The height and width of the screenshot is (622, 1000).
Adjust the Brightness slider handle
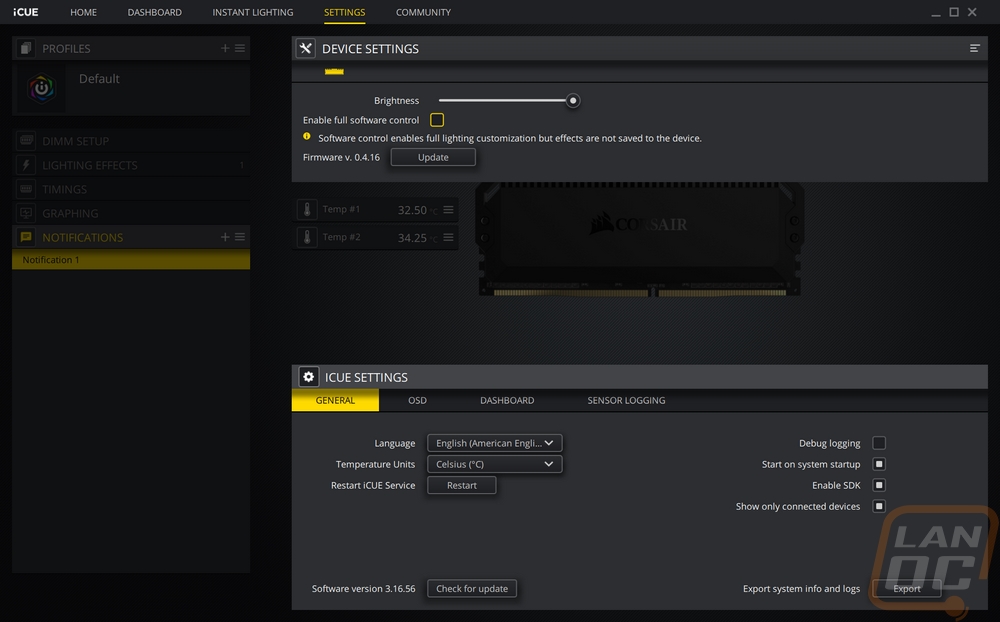tap(573, 101)
